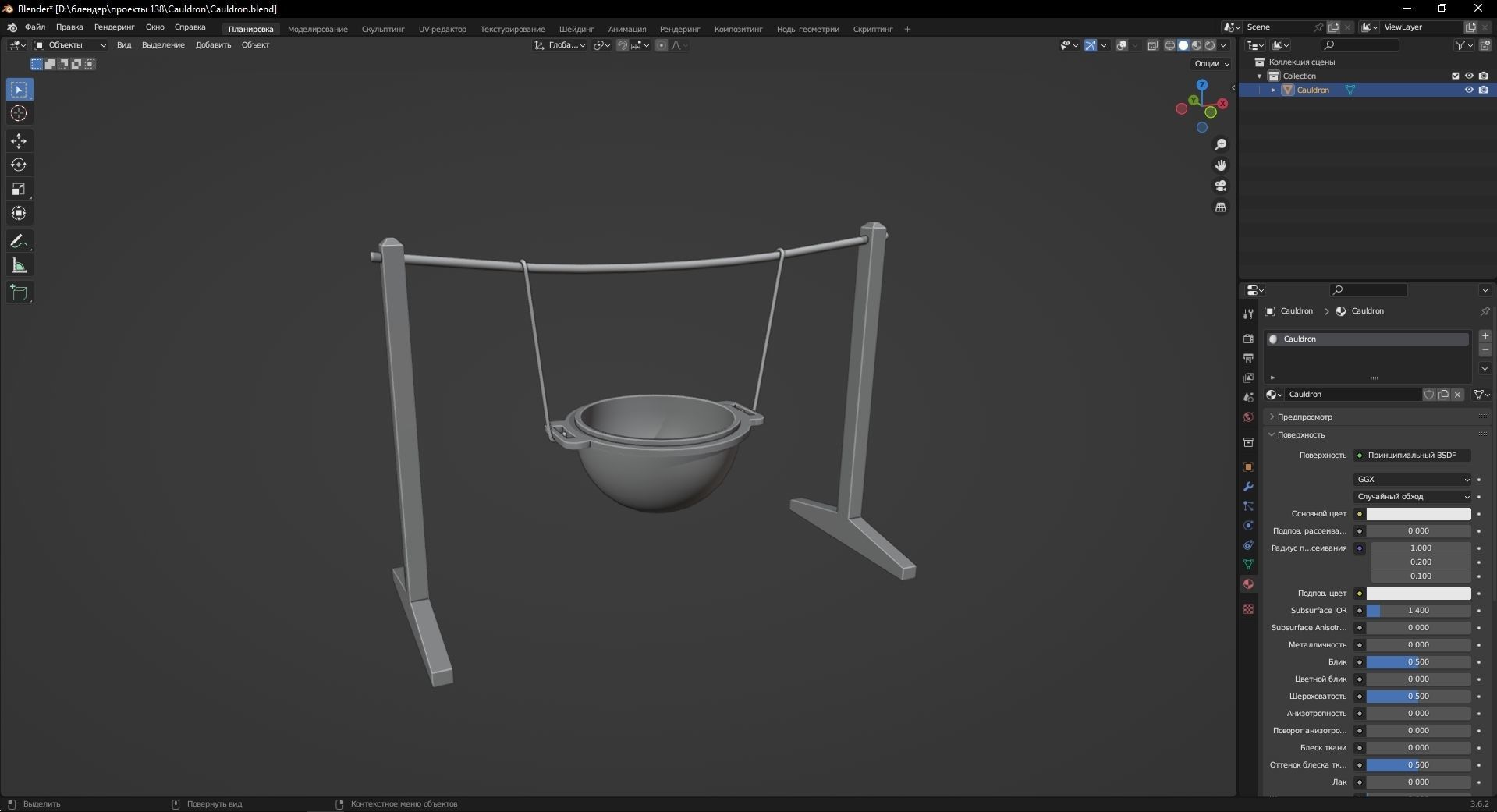Click the Основной цвет color swatch
Image resolution: width=1497 pixels, height=812 pixels.
1418,514
